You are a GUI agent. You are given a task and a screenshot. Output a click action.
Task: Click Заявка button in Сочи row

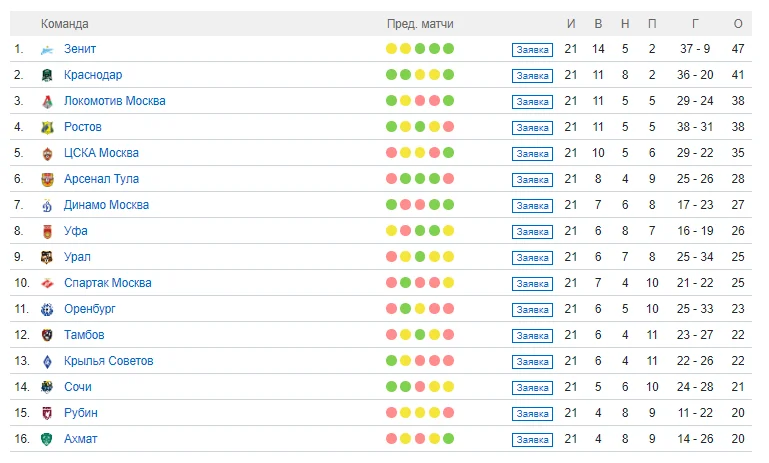point(533,388)
